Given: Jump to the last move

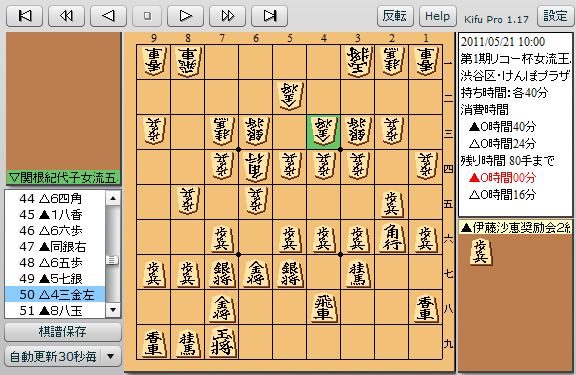Looking at the screenshot, I should (x=269, y=16).
